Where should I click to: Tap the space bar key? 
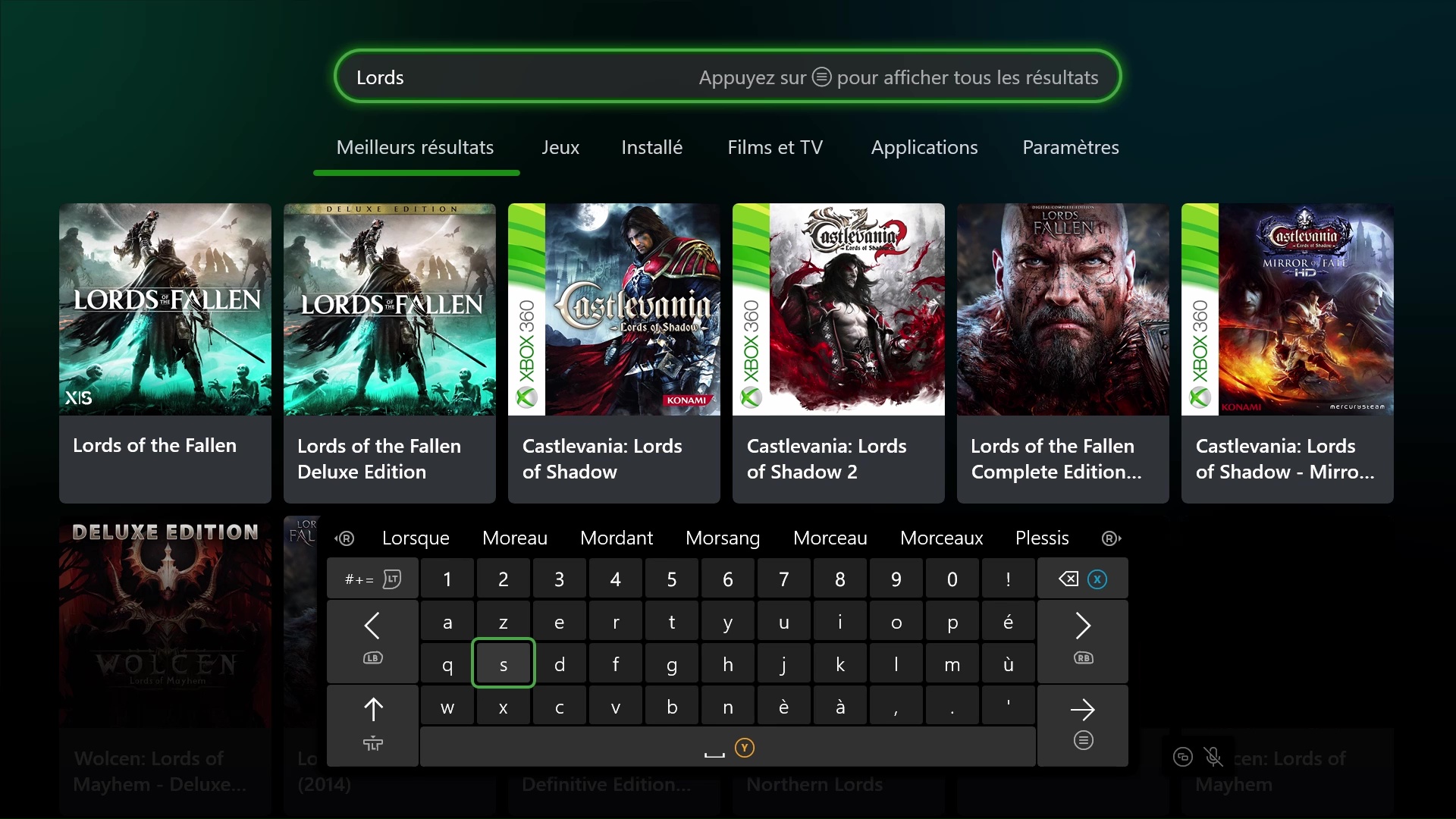point(728,748)
